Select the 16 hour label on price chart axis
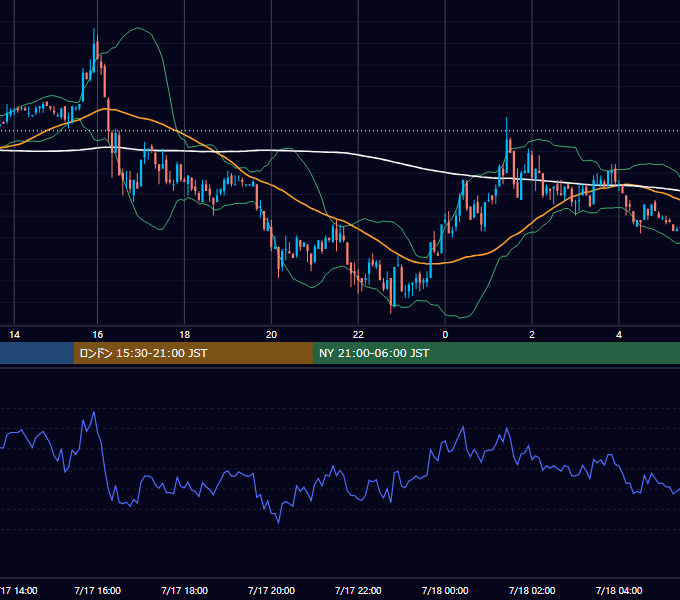 click(x=98, y=335)
